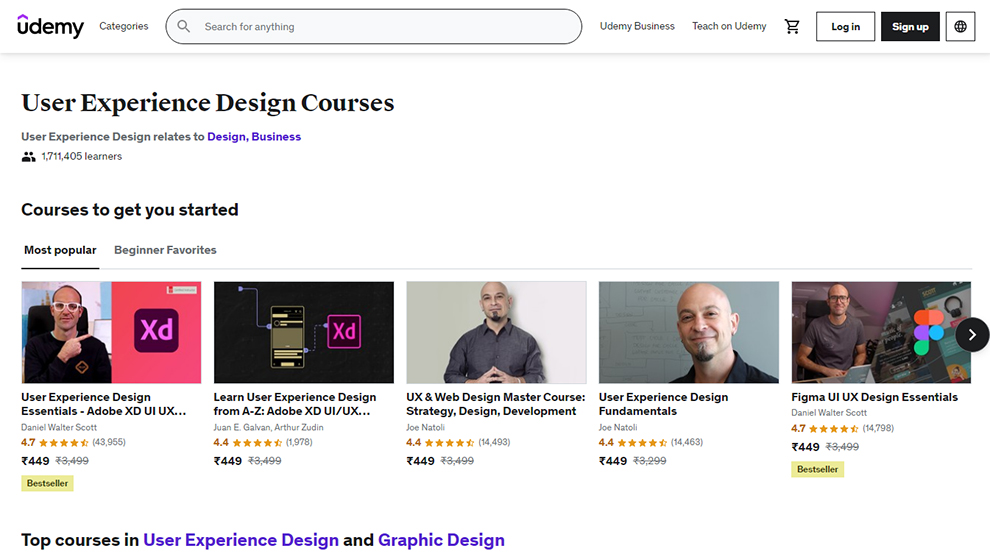Switch to Beginner Favorites tab

tap(165, 250)
